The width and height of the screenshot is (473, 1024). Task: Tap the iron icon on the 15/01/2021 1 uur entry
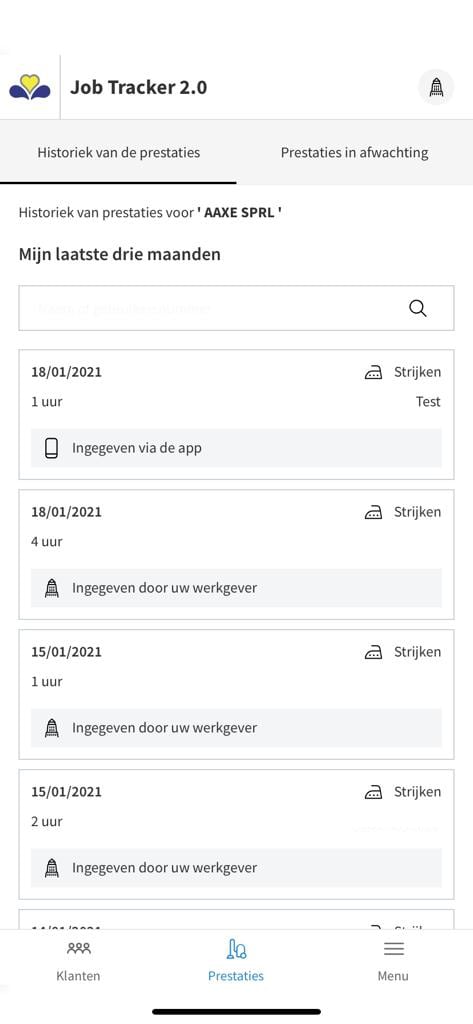coord(373,652)
